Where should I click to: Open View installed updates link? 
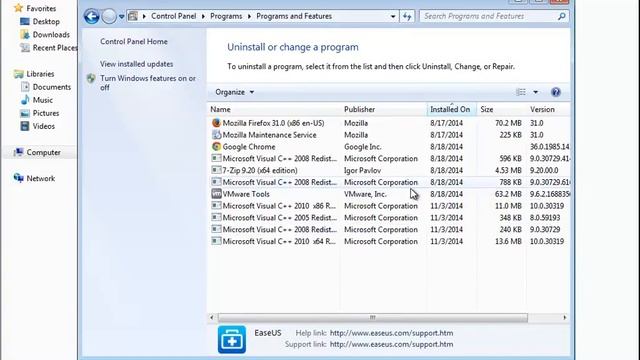(x=136, y=64)
